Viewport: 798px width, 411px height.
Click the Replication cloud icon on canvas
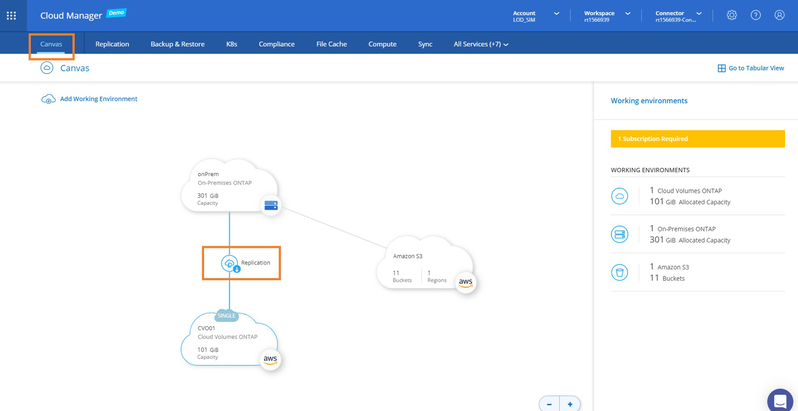coord(230,263)
